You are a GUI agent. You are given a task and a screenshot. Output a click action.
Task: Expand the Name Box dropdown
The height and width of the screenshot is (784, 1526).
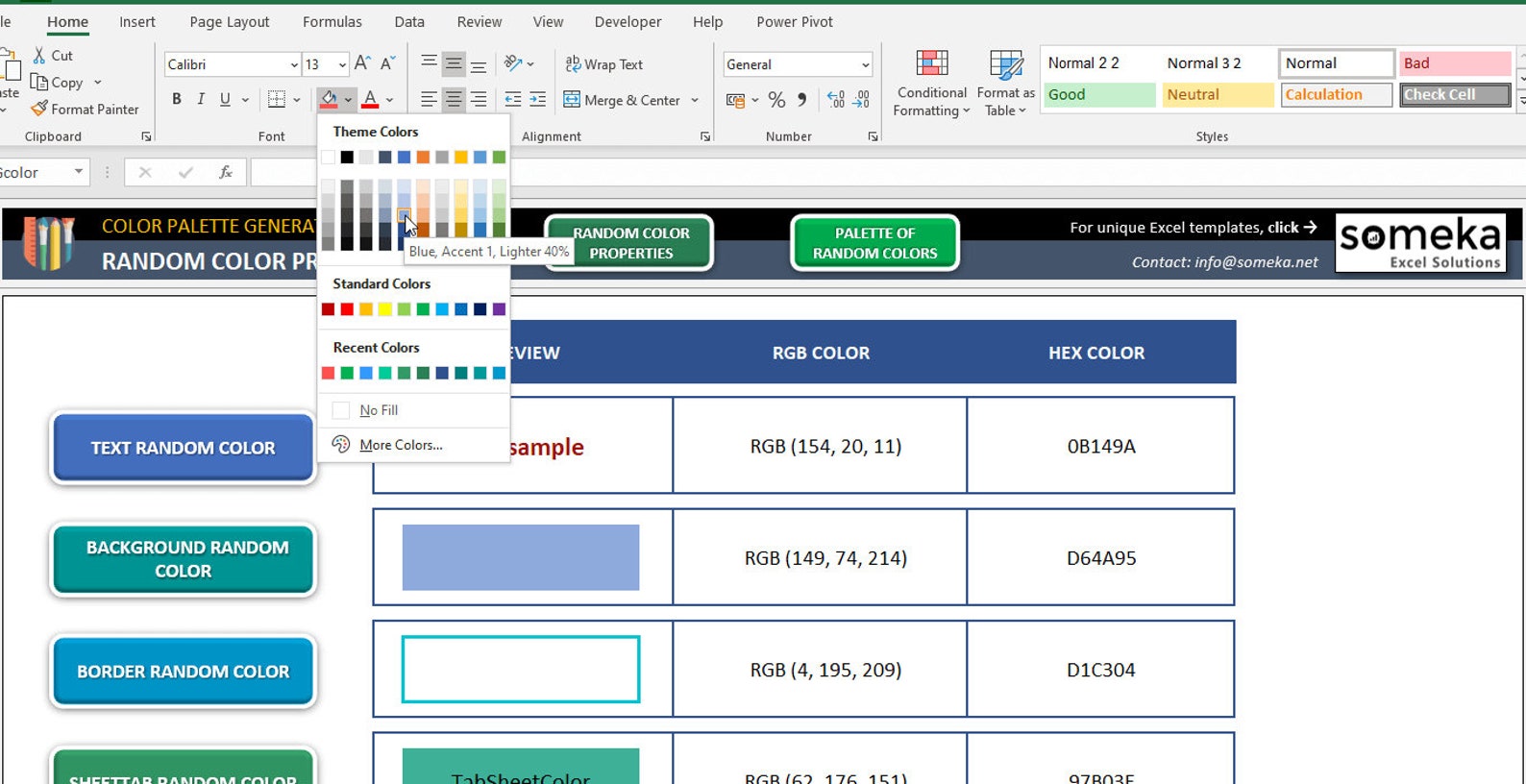(78, 172)
